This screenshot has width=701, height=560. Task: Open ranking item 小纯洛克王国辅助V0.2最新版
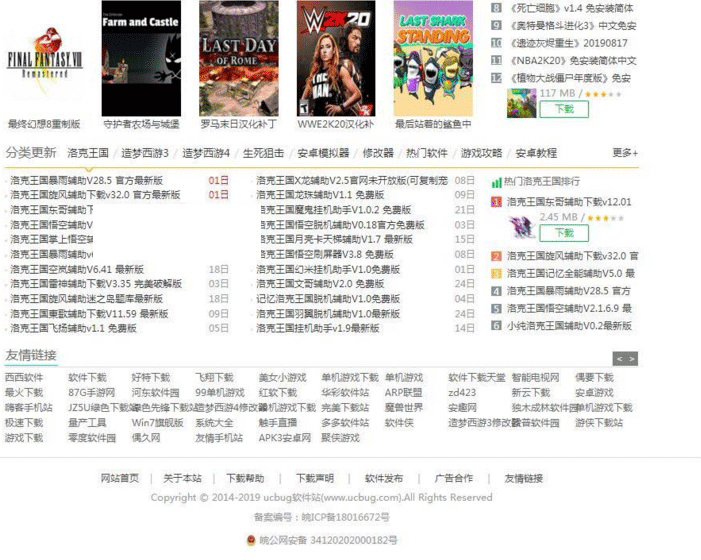[569, 326]
